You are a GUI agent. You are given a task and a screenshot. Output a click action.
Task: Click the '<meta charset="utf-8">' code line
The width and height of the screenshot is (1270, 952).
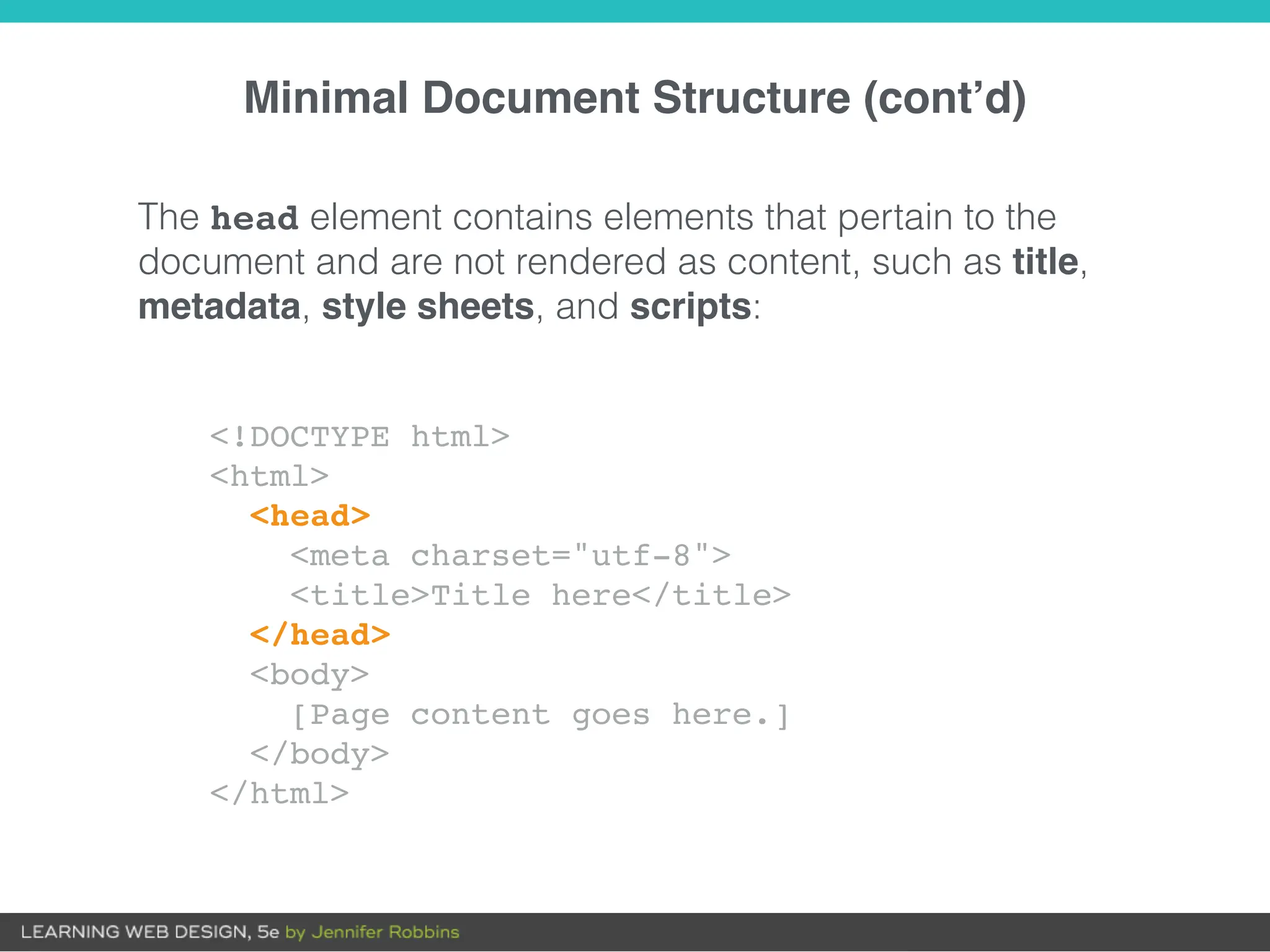[x=510, y=555]
